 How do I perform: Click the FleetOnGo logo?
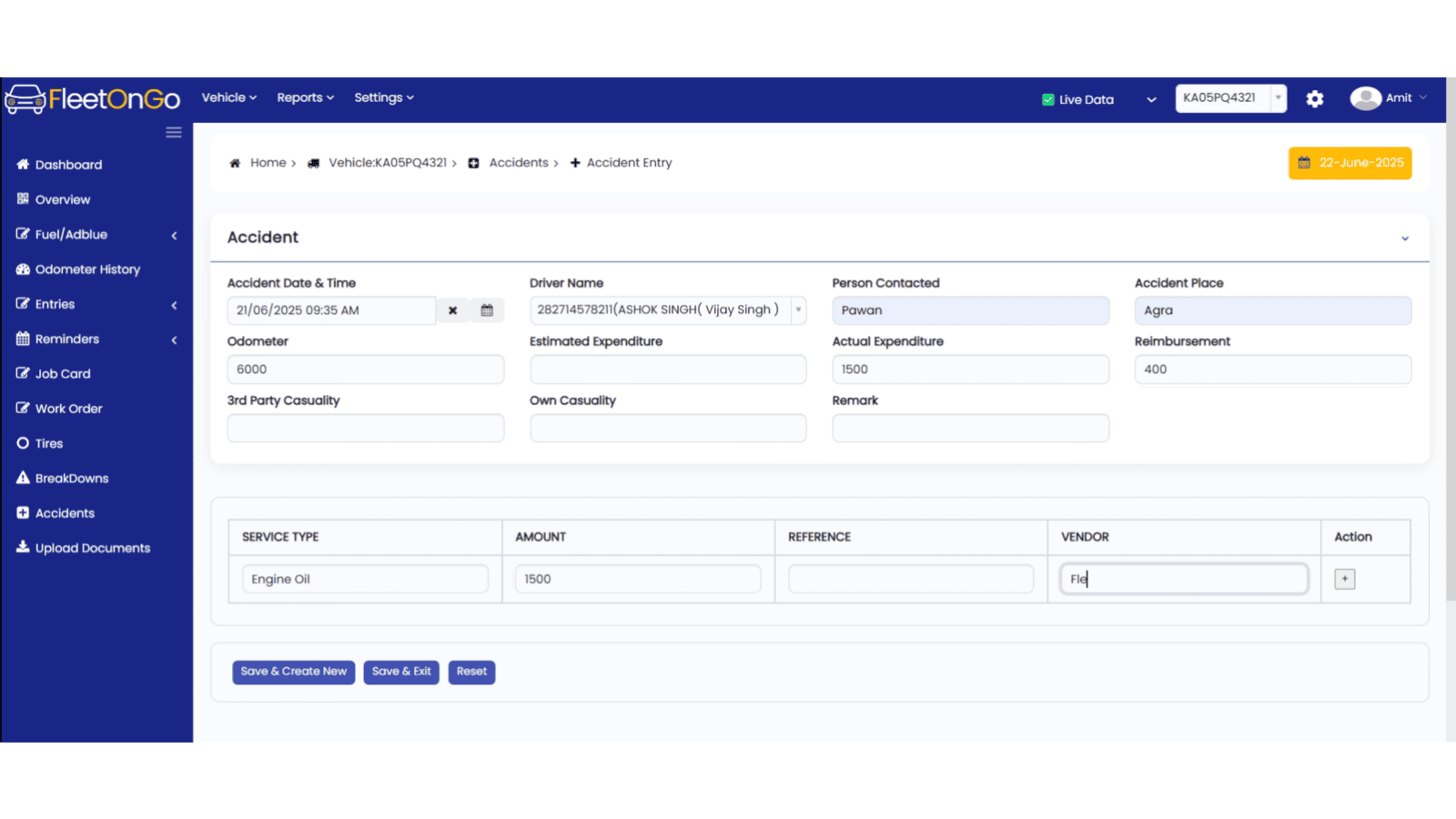click(93, 98)
